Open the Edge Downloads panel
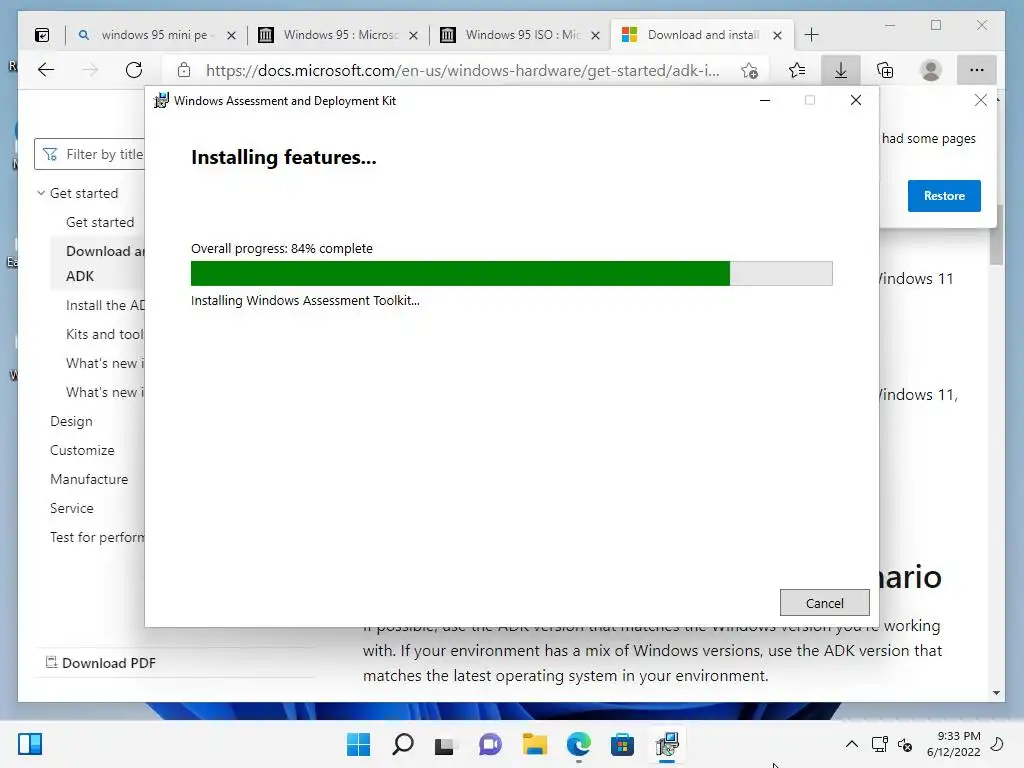 coord(840,70)
